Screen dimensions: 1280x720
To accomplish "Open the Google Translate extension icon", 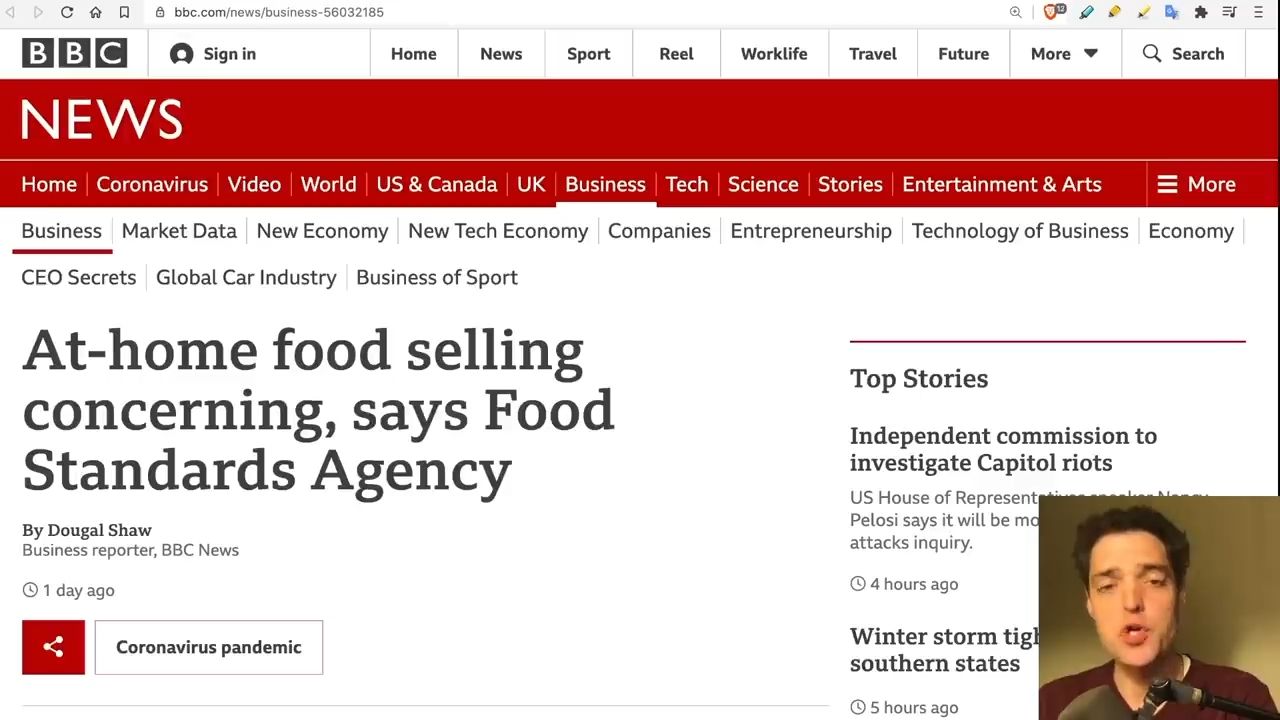I will pos(1172,12).
